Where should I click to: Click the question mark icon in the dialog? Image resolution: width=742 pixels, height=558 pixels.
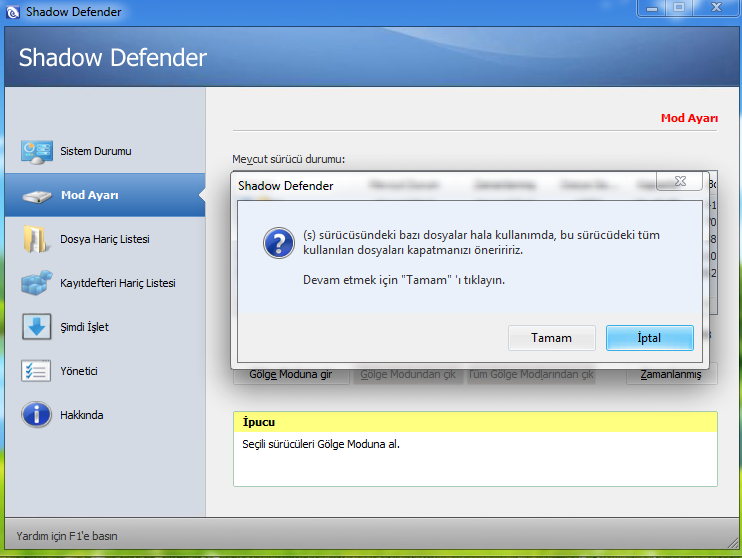pyautogui.click(x=279, y=243)
